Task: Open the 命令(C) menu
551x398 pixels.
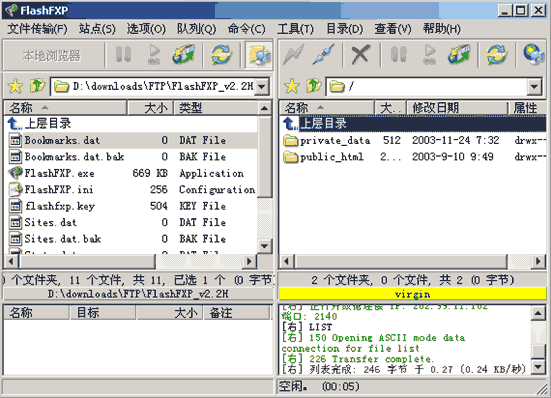Action: (246, 29)
